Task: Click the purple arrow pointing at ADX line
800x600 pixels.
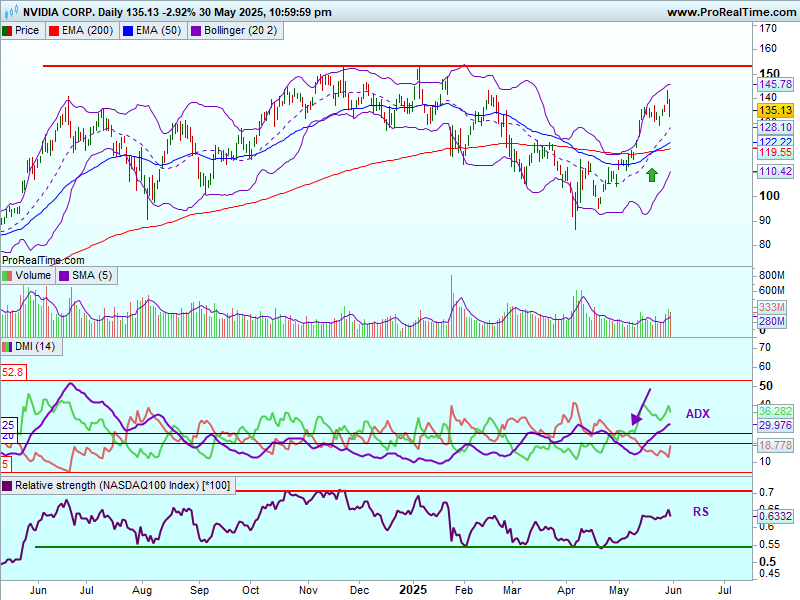Action: click(x=638, y=408)
